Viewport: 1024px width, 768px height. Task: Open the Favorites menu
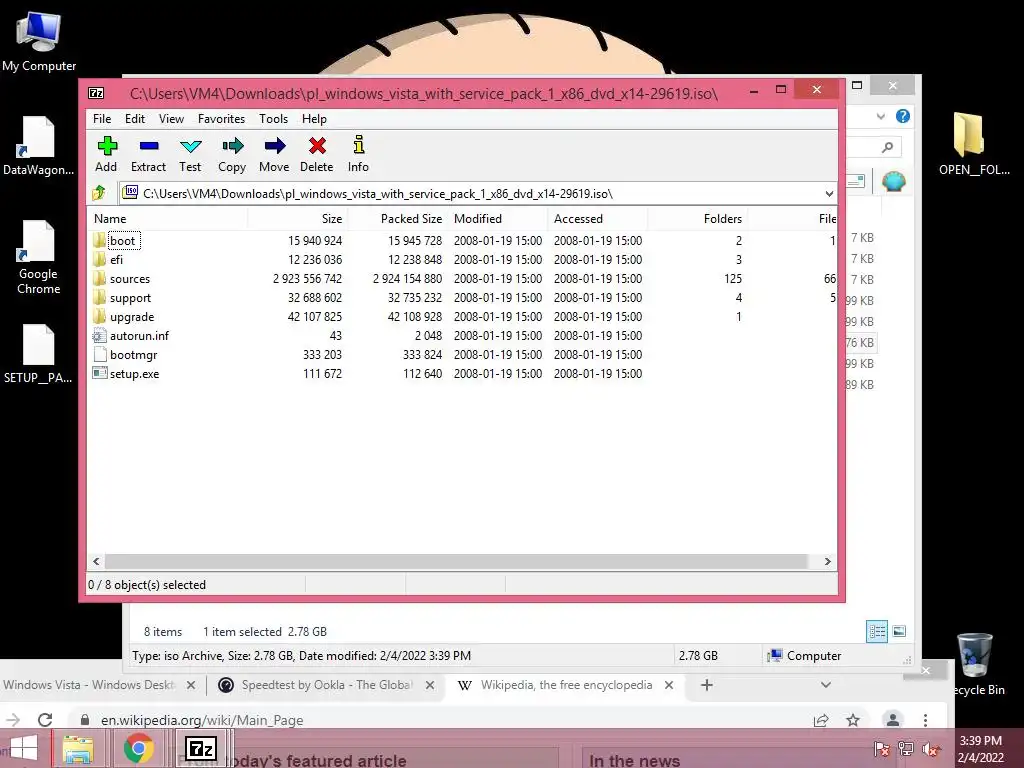click(x=221, y=119)
